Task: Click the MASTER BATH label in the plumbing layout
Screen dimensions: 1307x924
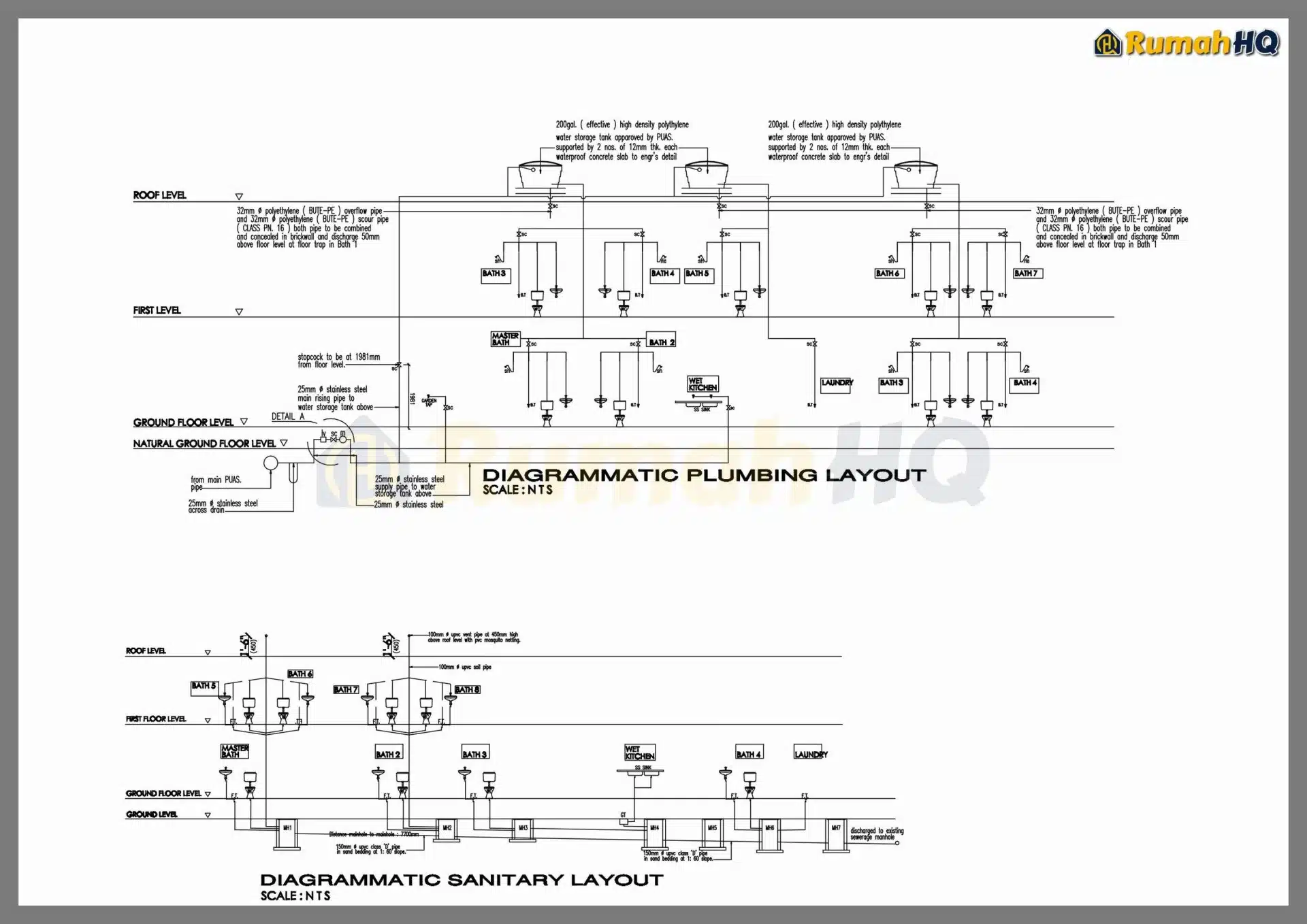Action: [x=505, y=339]
